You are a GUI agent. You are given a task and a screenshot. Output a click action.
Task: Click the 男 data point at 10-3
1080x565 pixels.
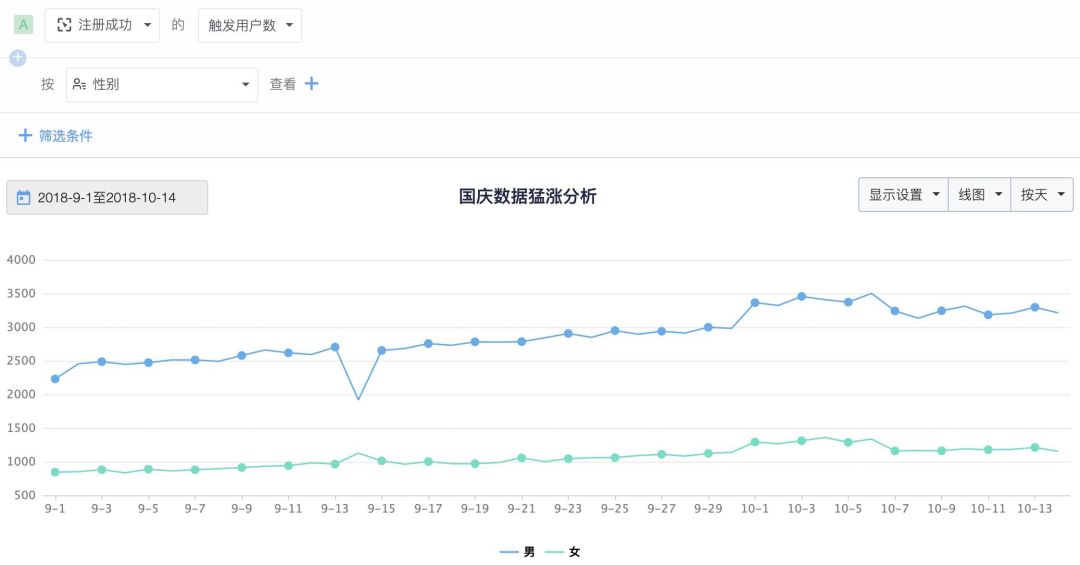click(801, 296)
